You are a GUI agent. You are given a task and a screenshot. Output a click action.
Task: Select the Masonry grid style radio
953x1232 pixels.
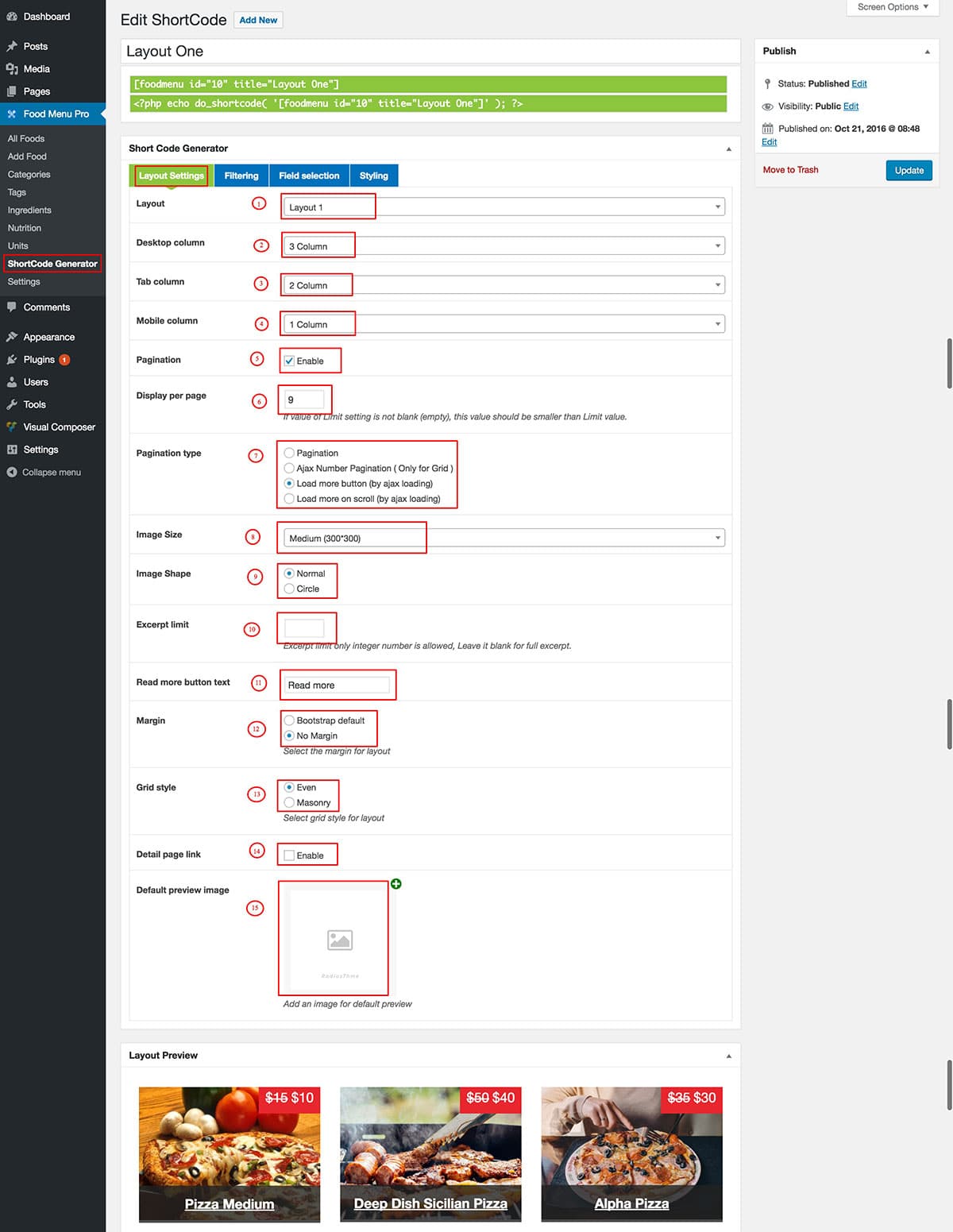[289, 802]
